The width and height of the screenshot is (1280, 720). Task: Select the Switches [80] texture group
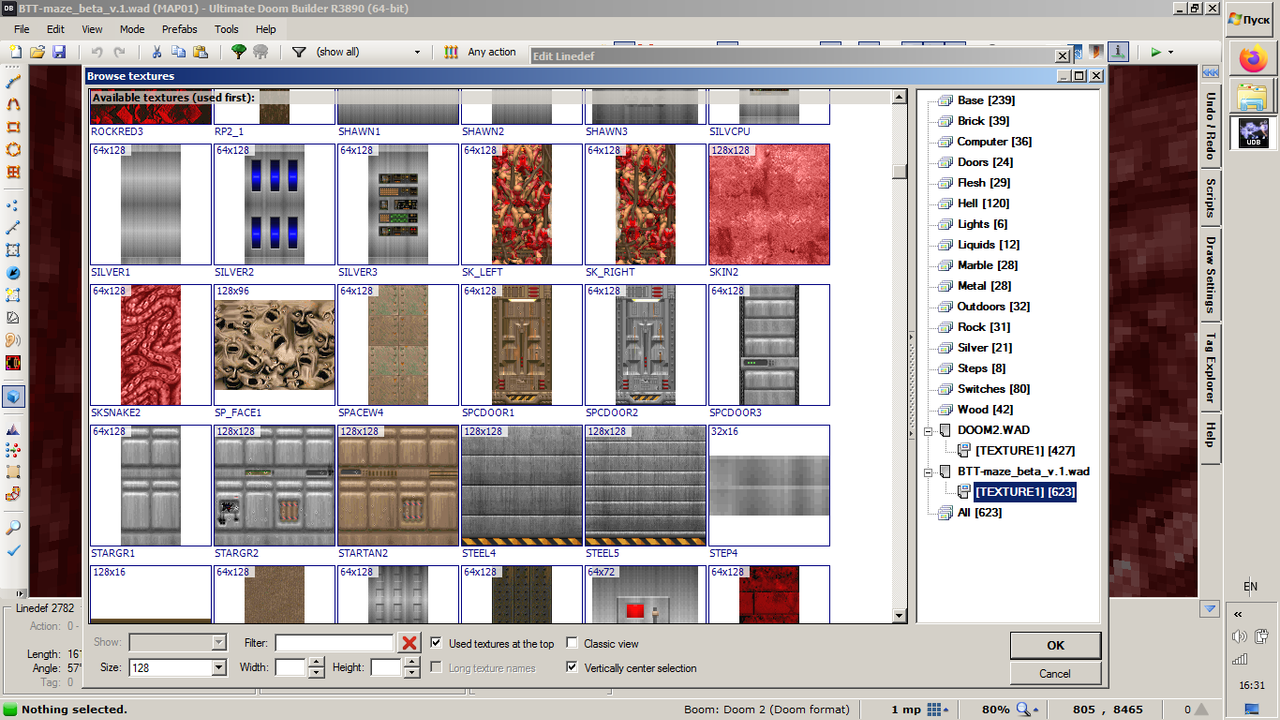coord(993,389)
